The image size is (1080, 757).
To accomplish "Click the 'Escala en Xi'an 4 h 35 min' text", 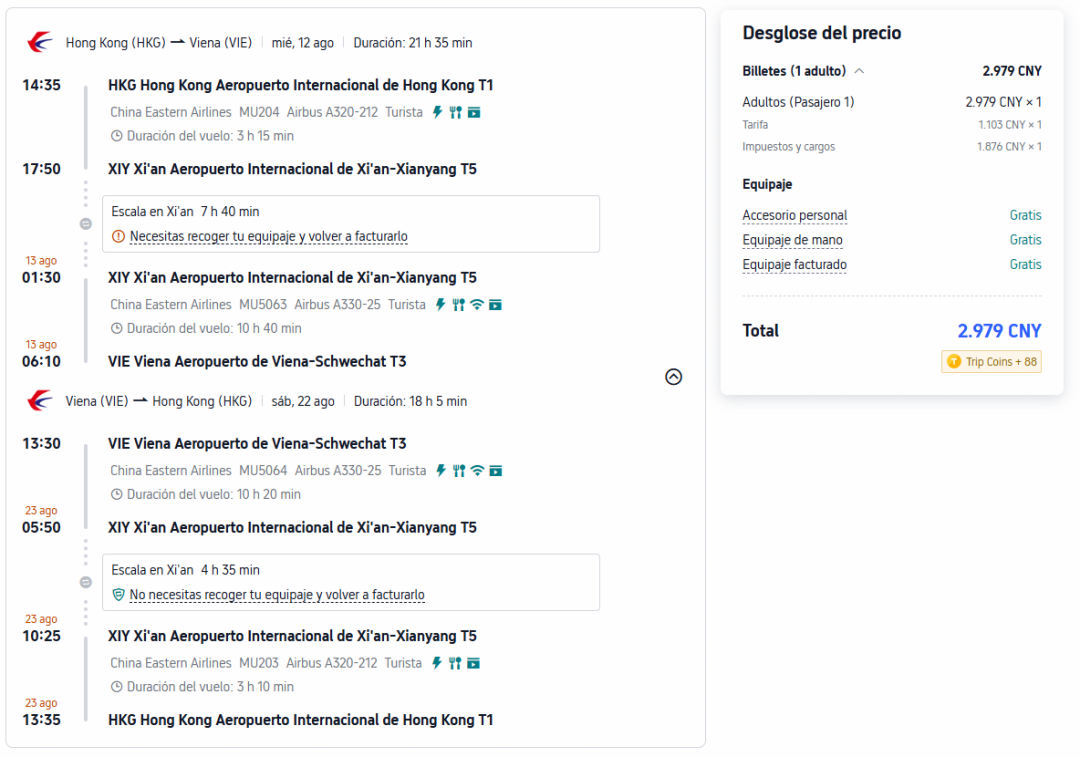I will (185, 570).
